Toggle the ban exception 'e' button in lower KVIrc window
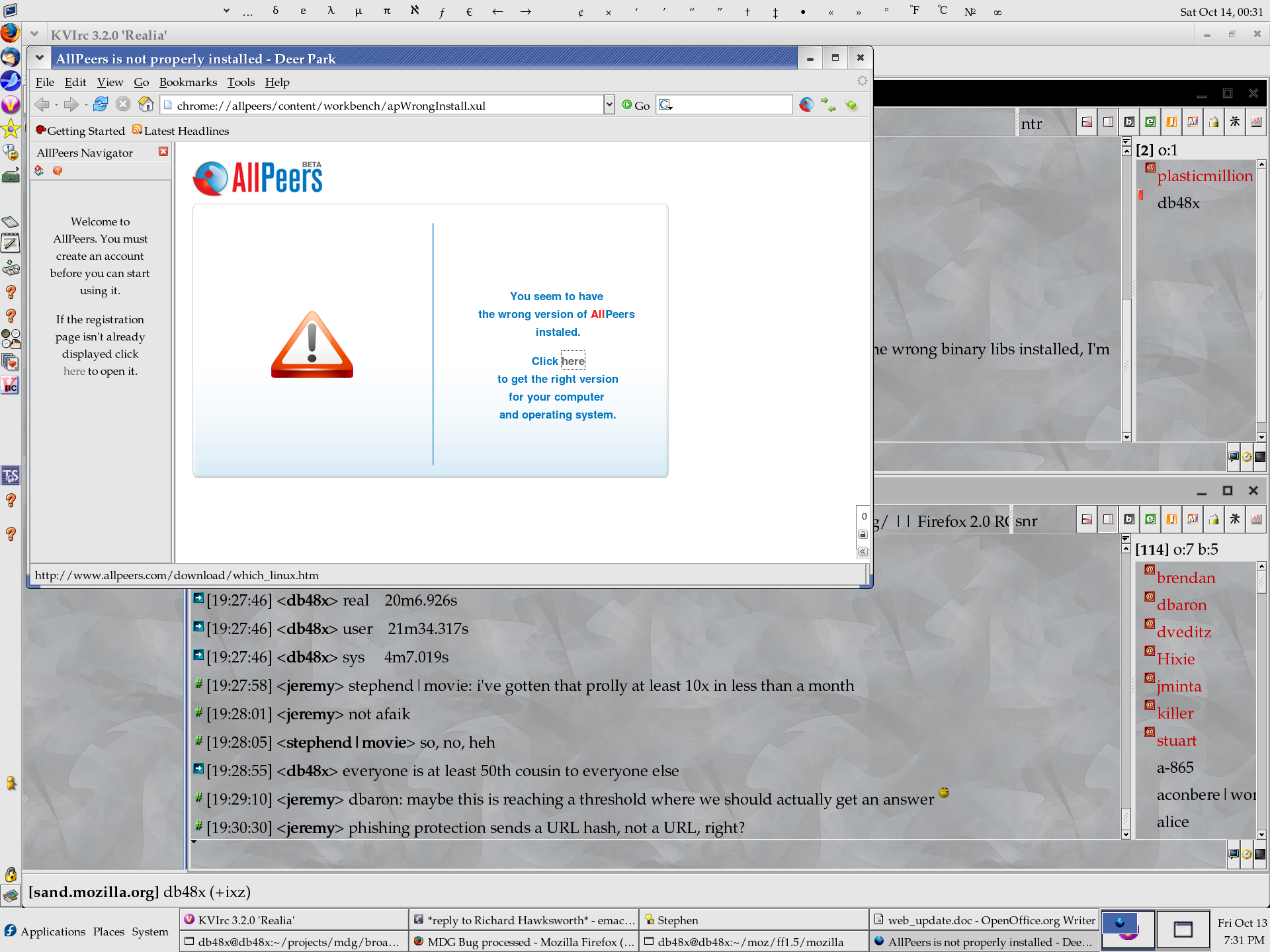Screen dimensions: 1270x952 pos(1150,519)
